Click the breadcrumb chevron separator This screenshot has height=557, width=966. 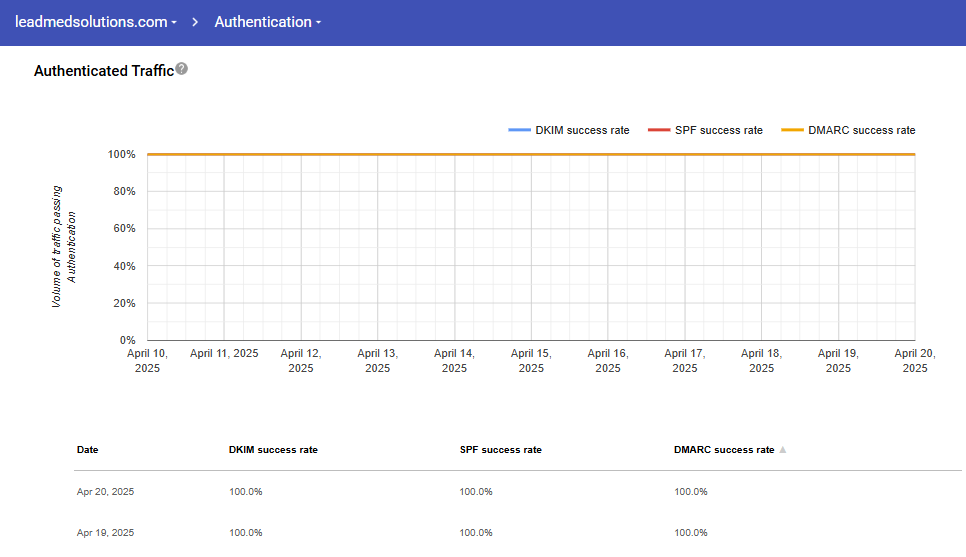196,22
